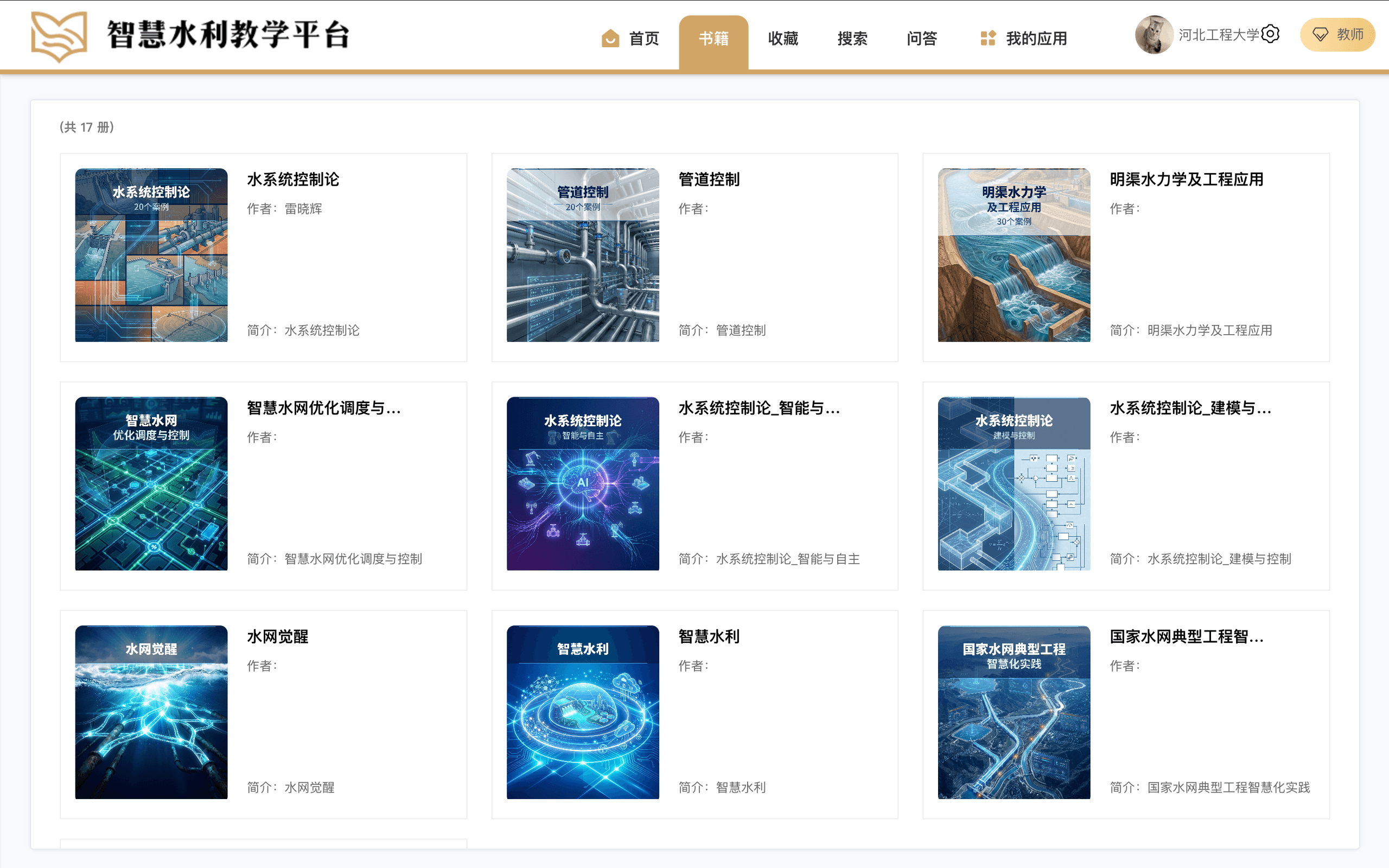
Task: Open 国家水网典型工程 book cover
Action: [1014, 712]
